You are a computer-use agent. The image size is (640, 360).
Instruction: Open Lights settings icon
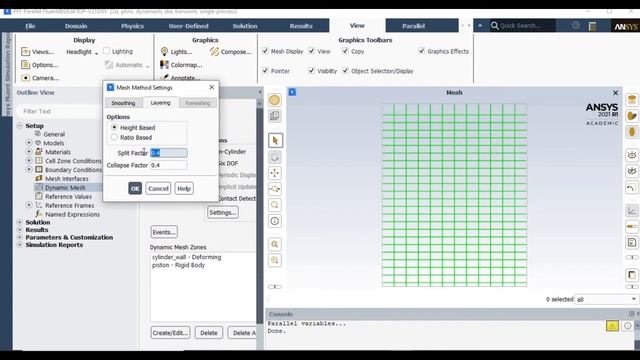tap(164, 52)
